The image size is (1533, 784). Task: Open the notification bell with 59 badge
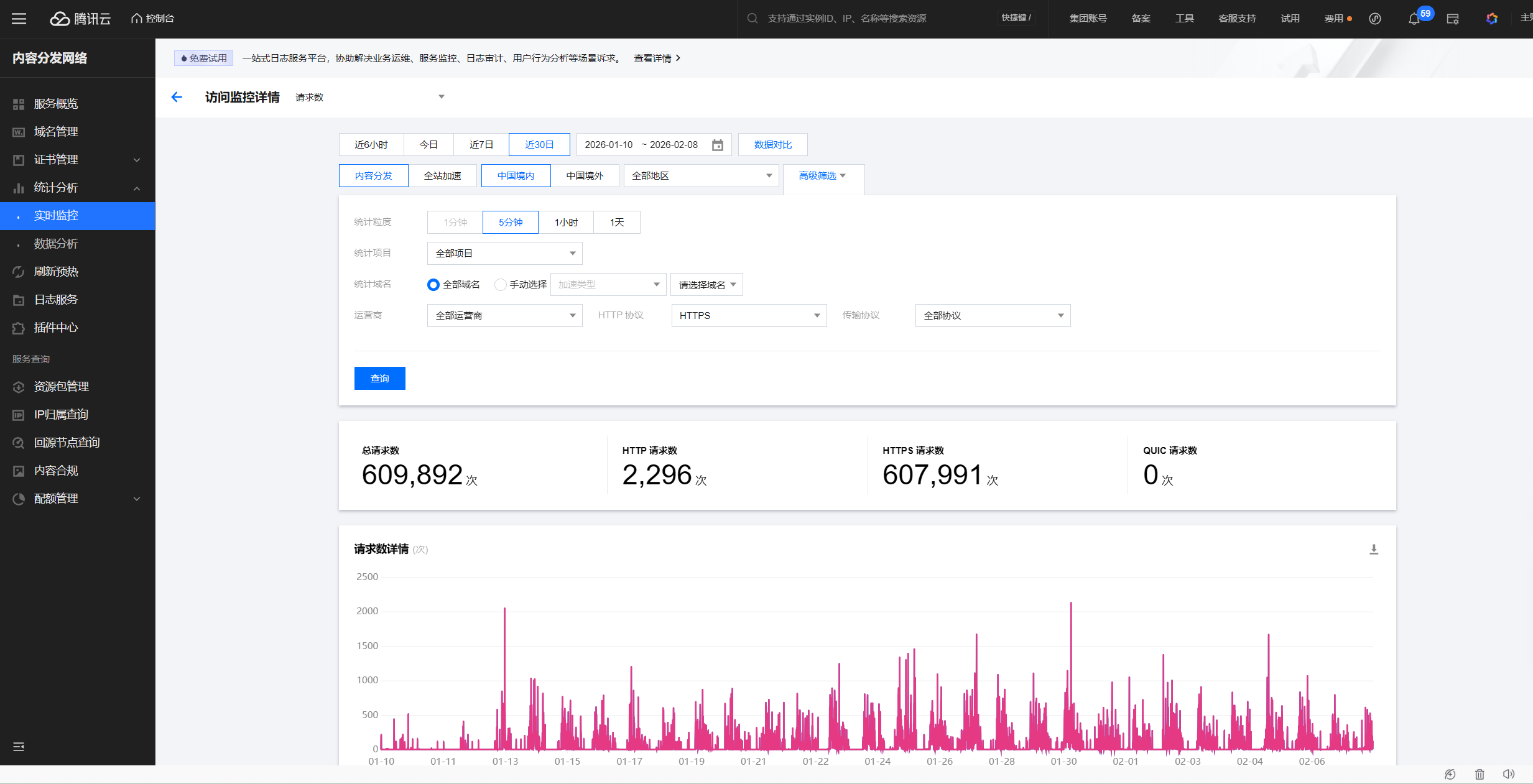click(x=1414, y=19)
